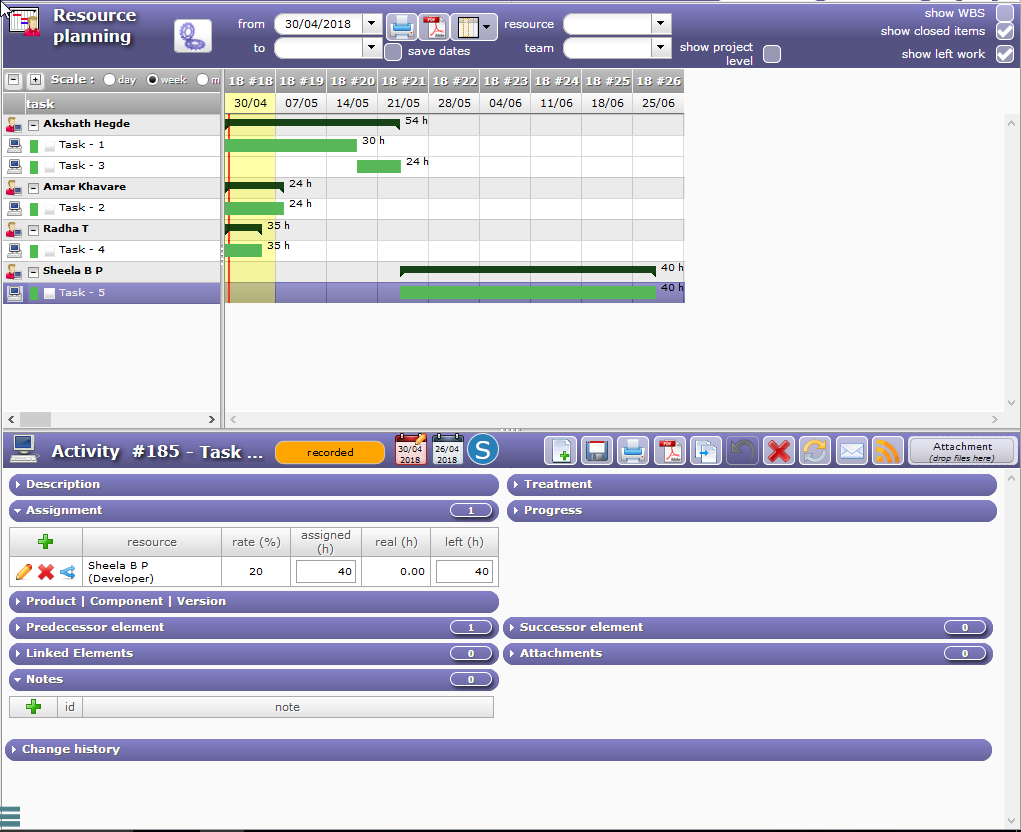Viewport: 1021px width, 832px height.
Task: Open the resource dropdown list
Action: pyautogui.click(x=660, y=24)
